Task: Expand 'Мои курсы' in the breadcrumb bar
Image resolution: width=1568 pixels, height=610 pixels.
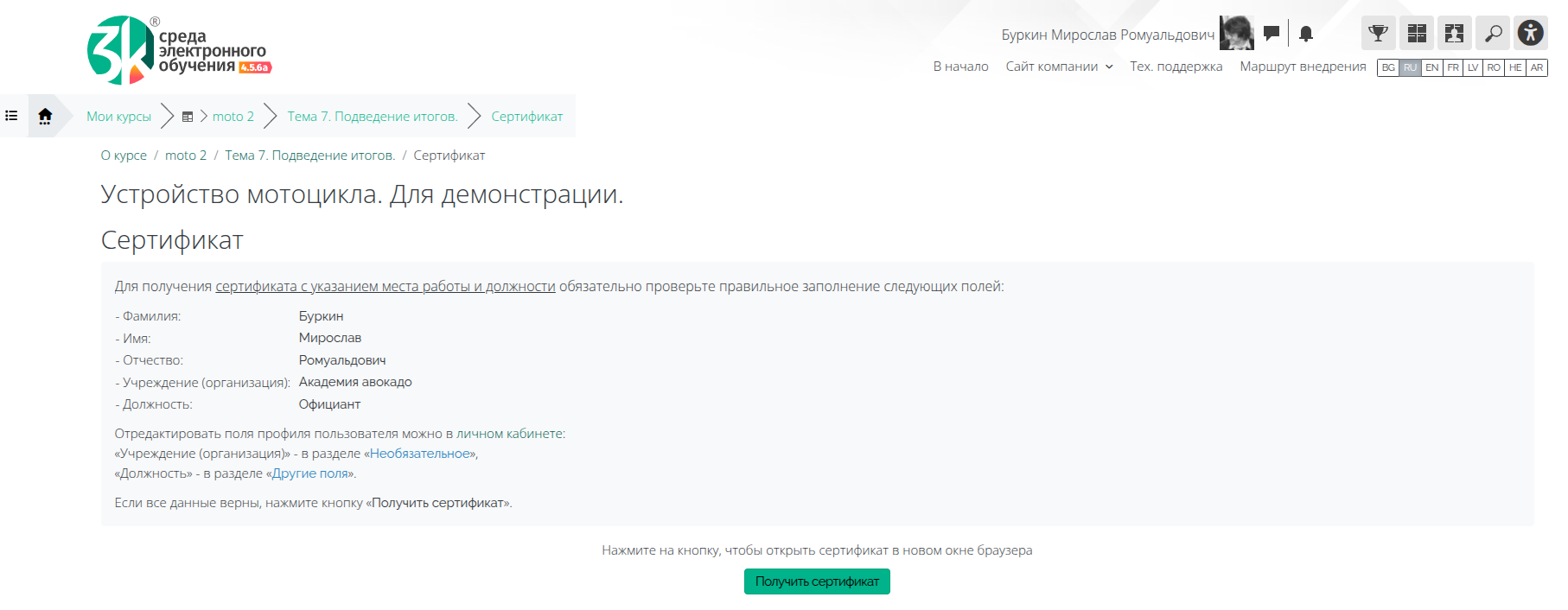Action: (118, 117)
